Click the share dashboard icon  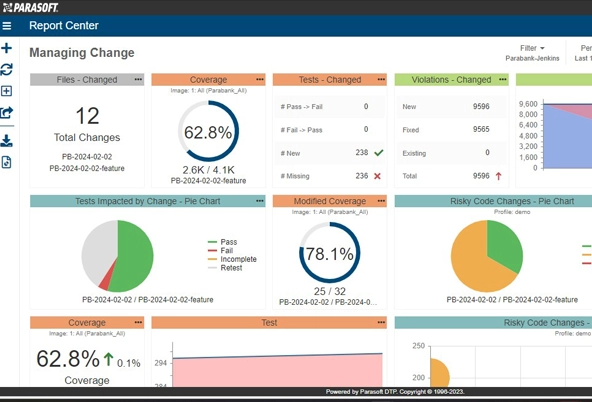[7, 112]
